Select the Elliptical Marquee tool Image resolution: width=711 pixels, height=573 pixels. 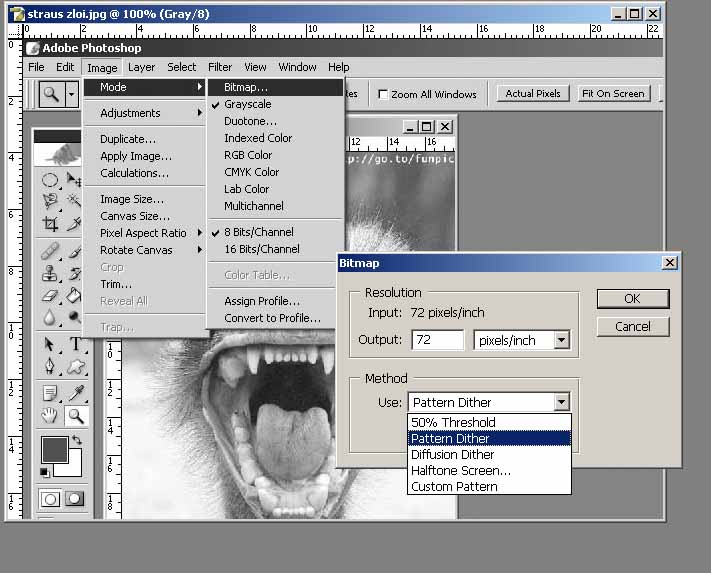click(50, 180)
